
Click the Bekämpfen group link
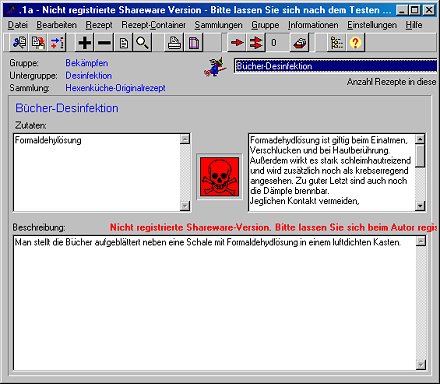(x=86, y=63)
